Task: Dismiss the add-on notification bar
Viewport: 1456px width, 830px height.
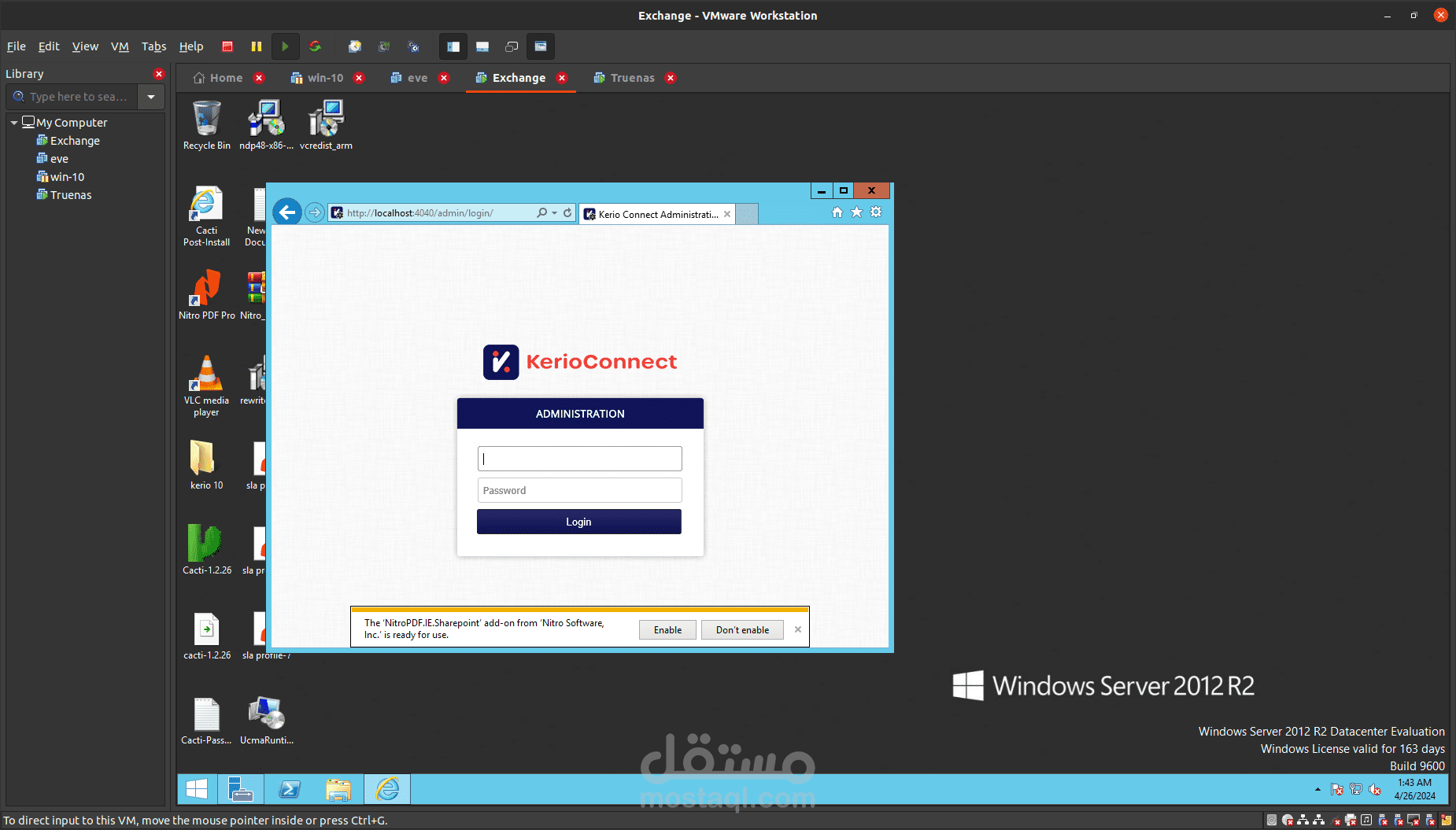Action: tap(798, 629)
